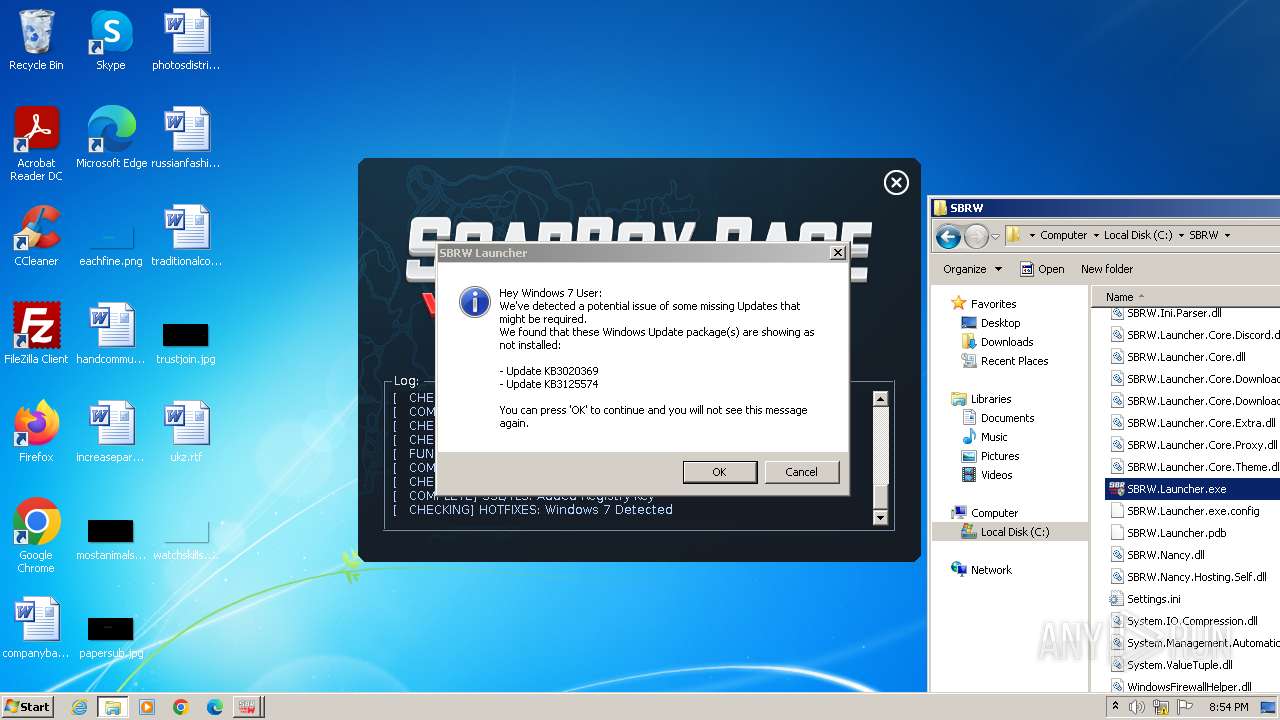Select the photosdistri... Word document icon
This screenshot has height=720, width=1280.
coord(186,41)
